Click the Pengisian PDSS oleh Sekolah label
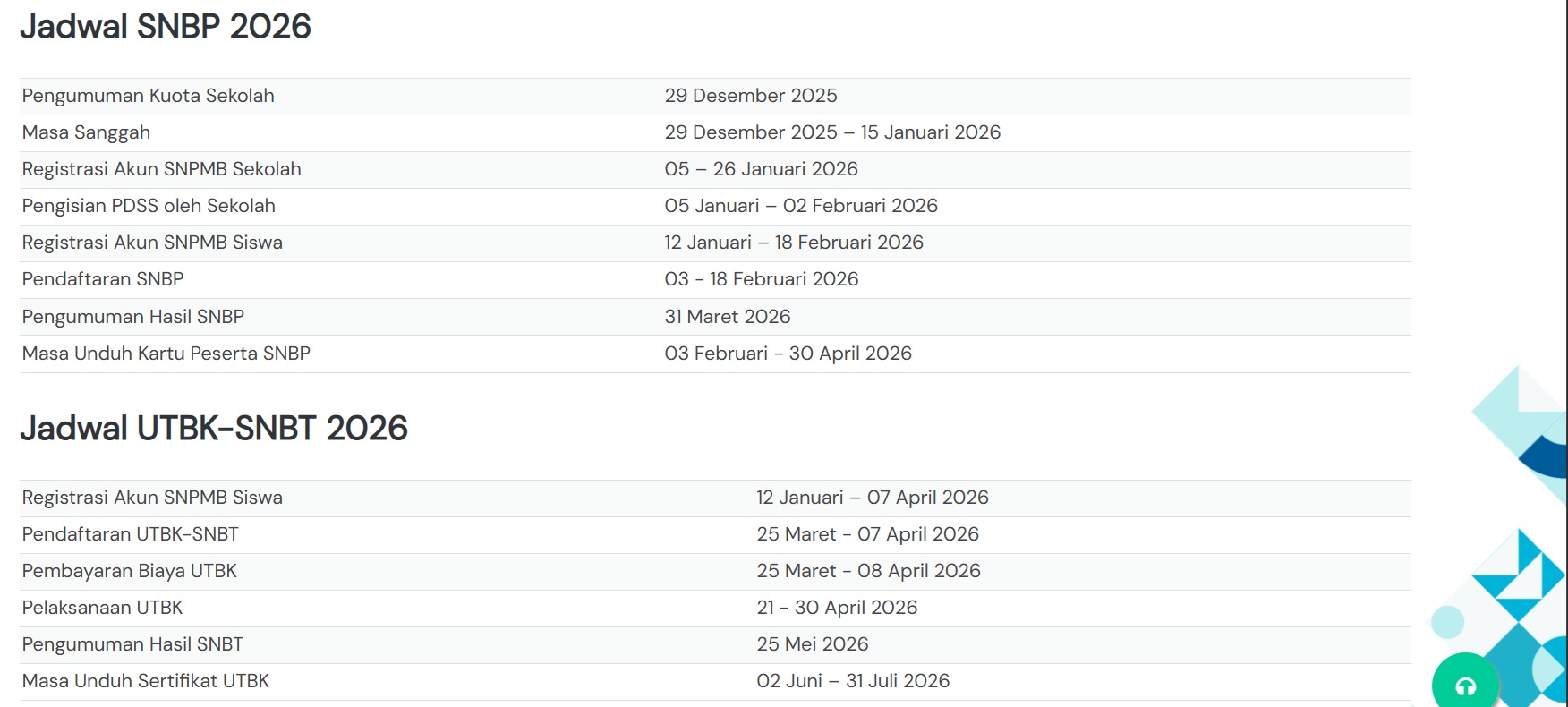The width and height of the screenshot is (1568, 707). point(149,206)
